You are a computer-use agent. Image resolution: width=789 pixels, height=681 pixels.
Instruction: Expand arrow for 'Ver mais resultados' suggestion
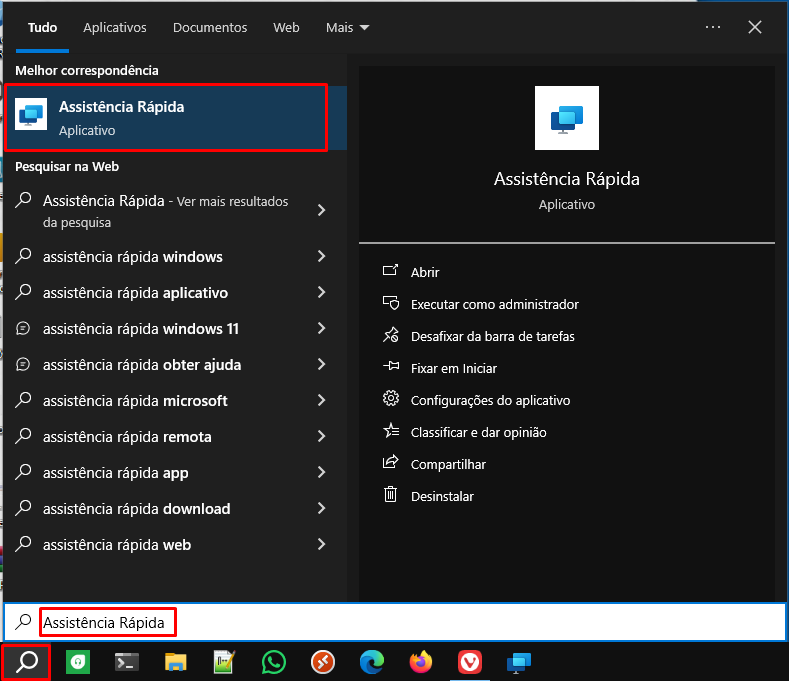pyautogui.click(x=322, y=210)
